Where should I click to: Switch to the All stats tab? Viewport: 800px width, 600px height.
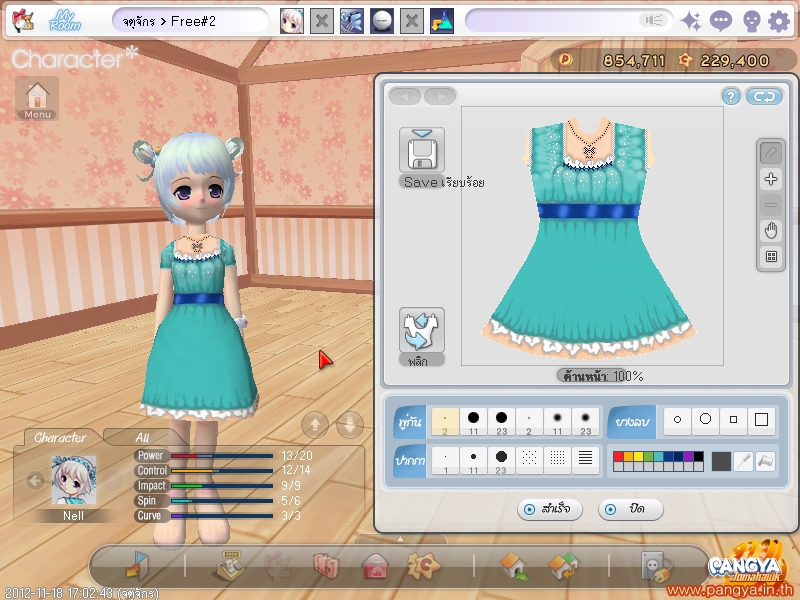(x=142, y=437)
